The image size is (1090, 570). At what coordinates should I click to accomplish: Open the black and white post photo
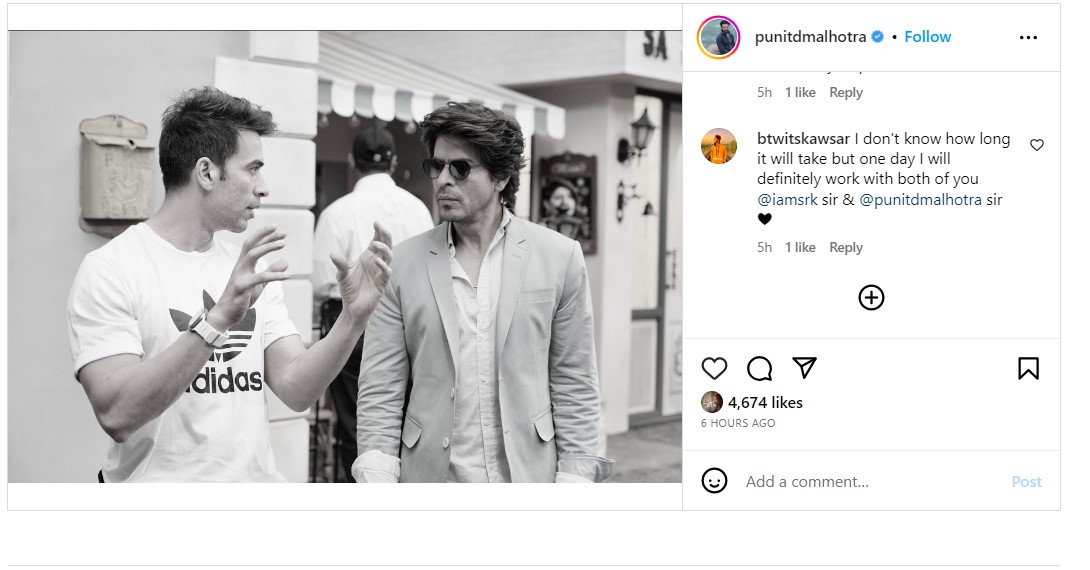click(345, 257)
